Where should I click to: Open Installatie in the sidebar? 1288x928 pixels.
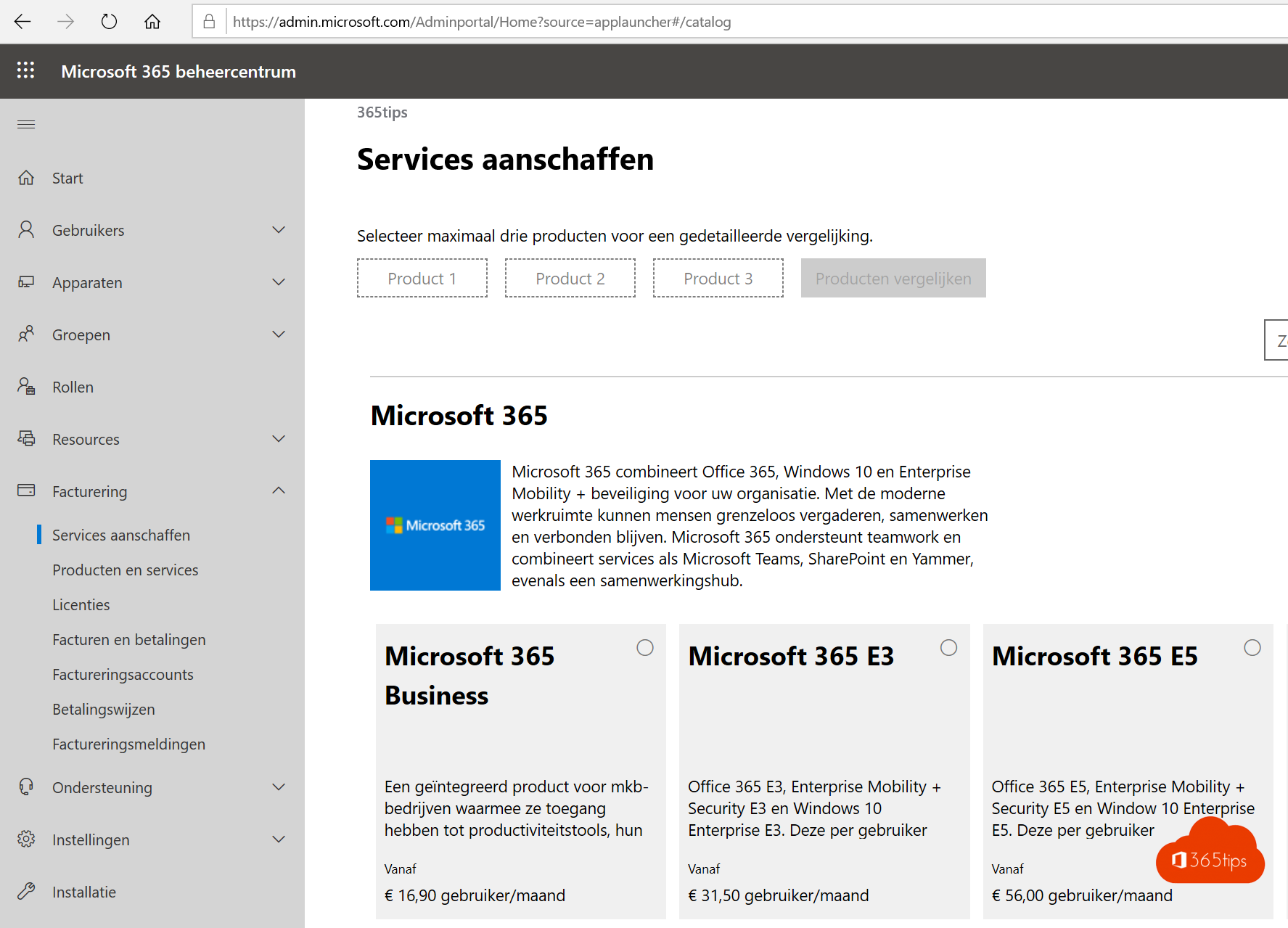point(84,892)
